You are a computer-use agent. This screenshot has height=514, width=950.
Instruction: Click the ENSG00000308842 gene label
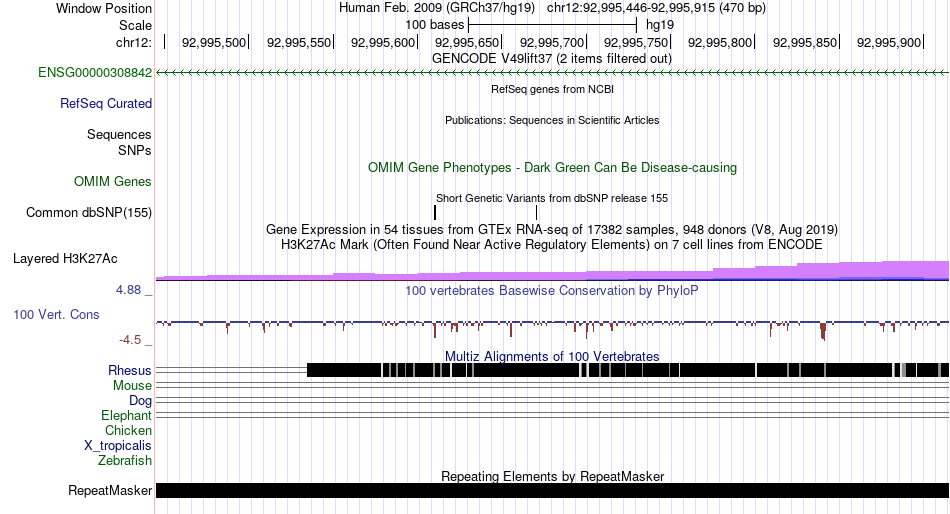[95, 73]
